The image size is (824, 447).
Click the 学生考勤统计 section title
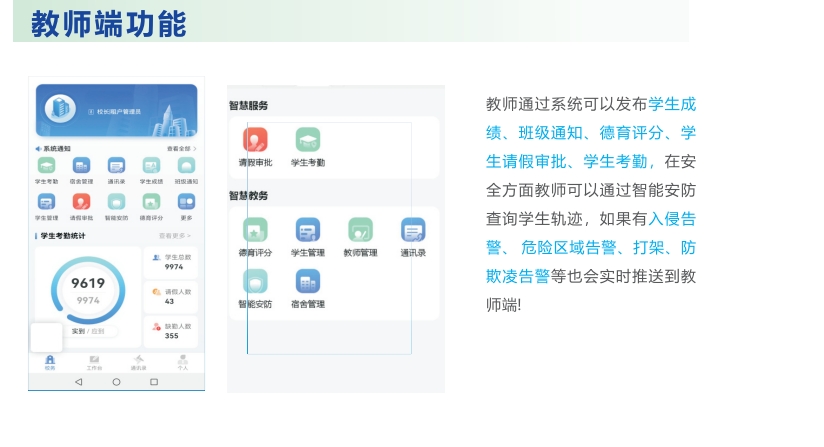click(x=63, y=236)
